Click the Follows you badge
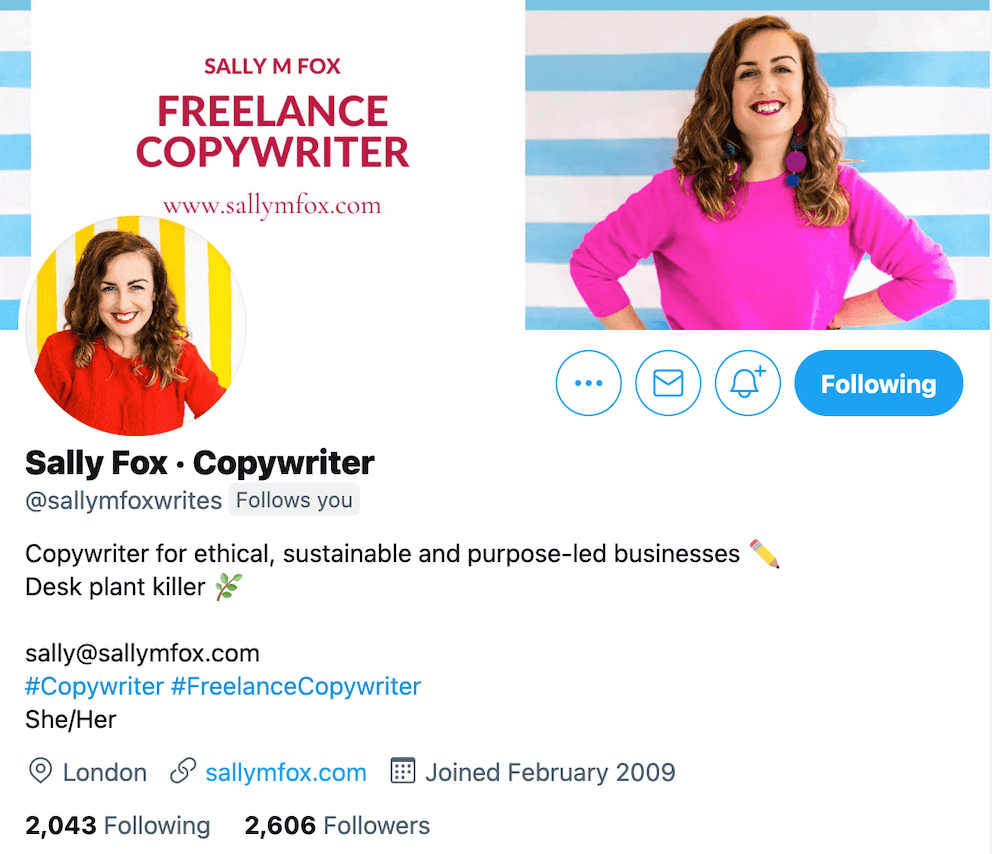The height and width of the screenshot is (854, 1000). 294,499
